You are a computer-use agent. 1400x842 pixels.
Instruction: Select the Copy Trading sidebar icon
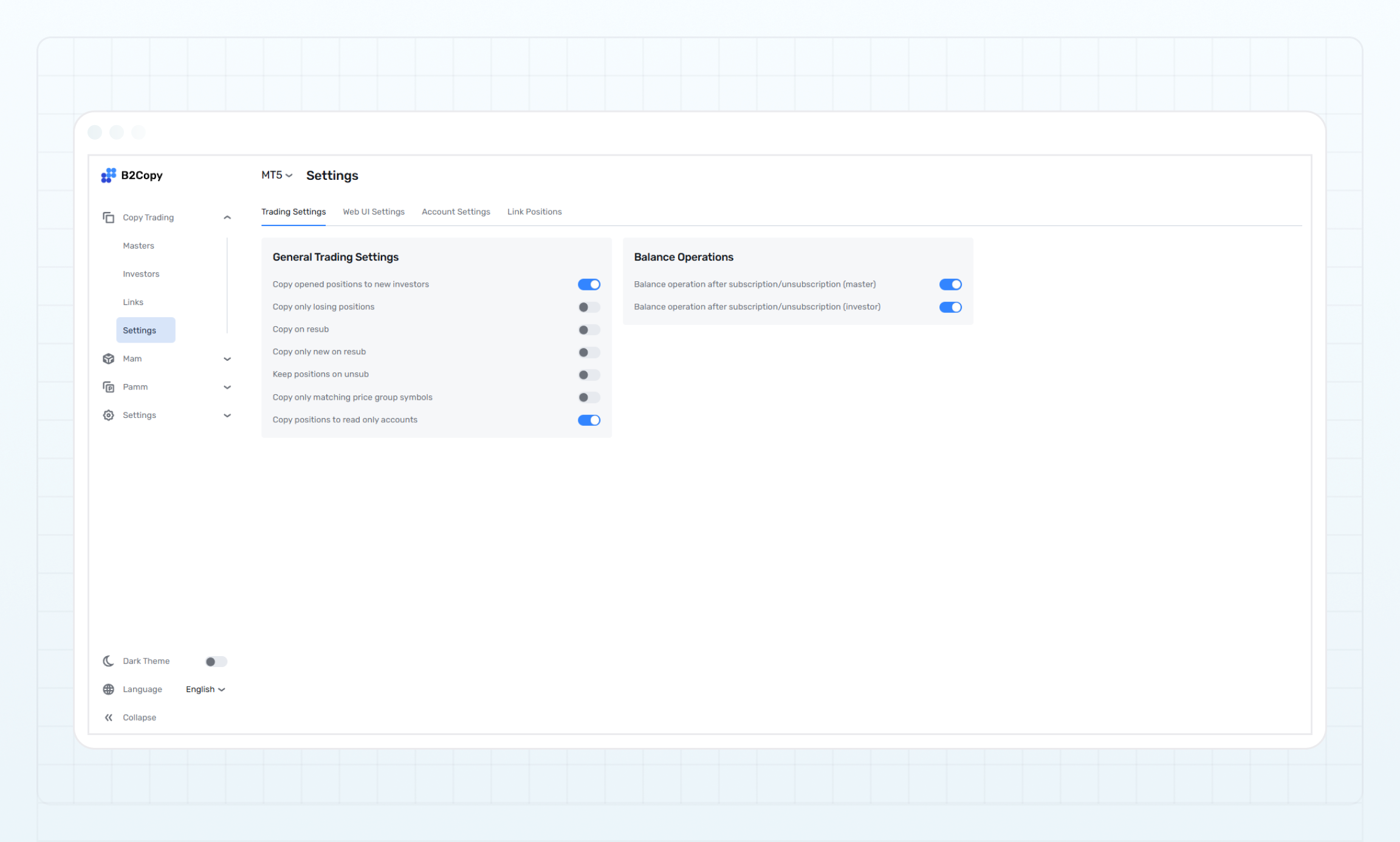pos(109,217)
